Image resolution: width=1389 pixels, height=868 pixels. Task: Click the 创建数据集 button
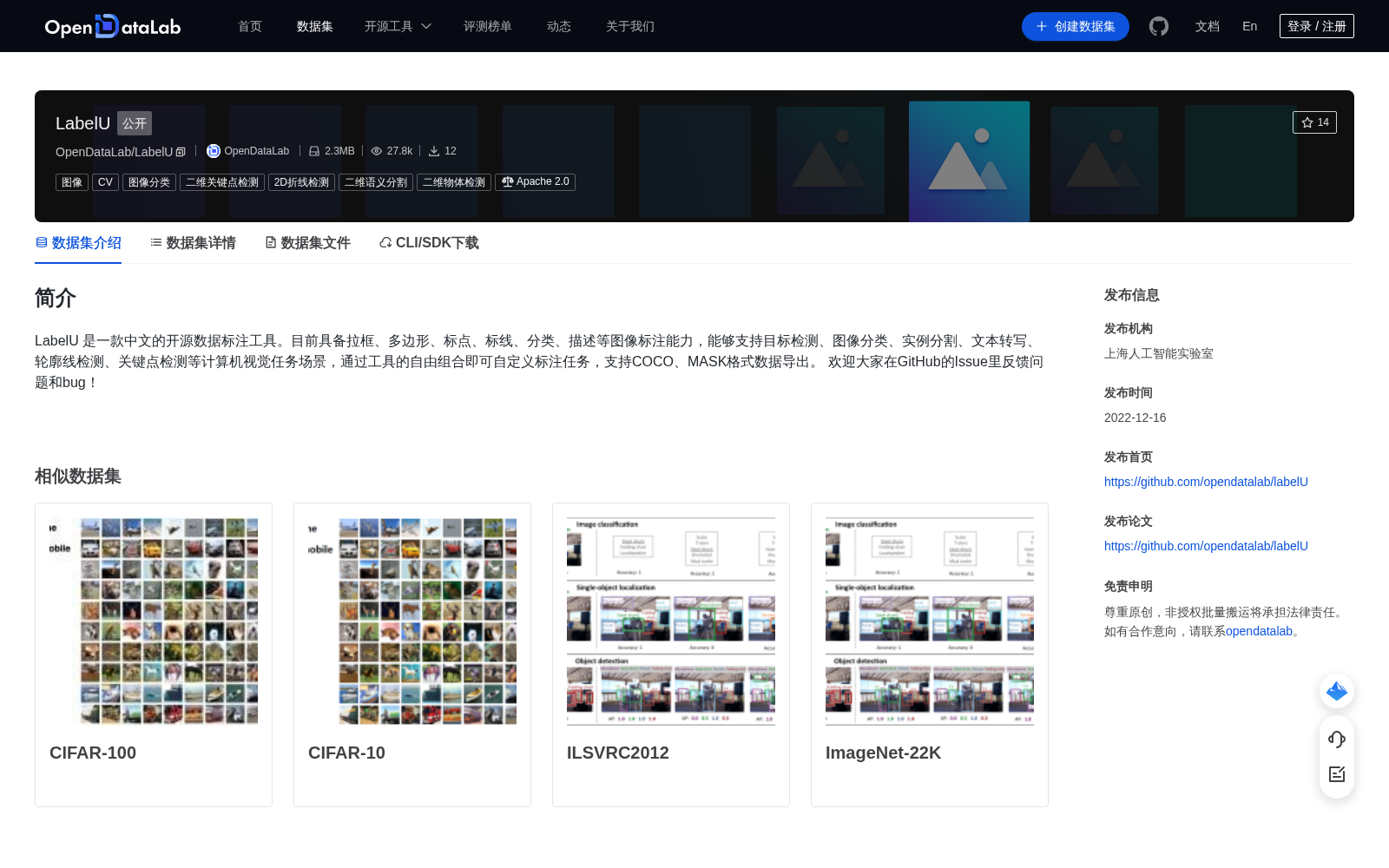[1076, 27]
